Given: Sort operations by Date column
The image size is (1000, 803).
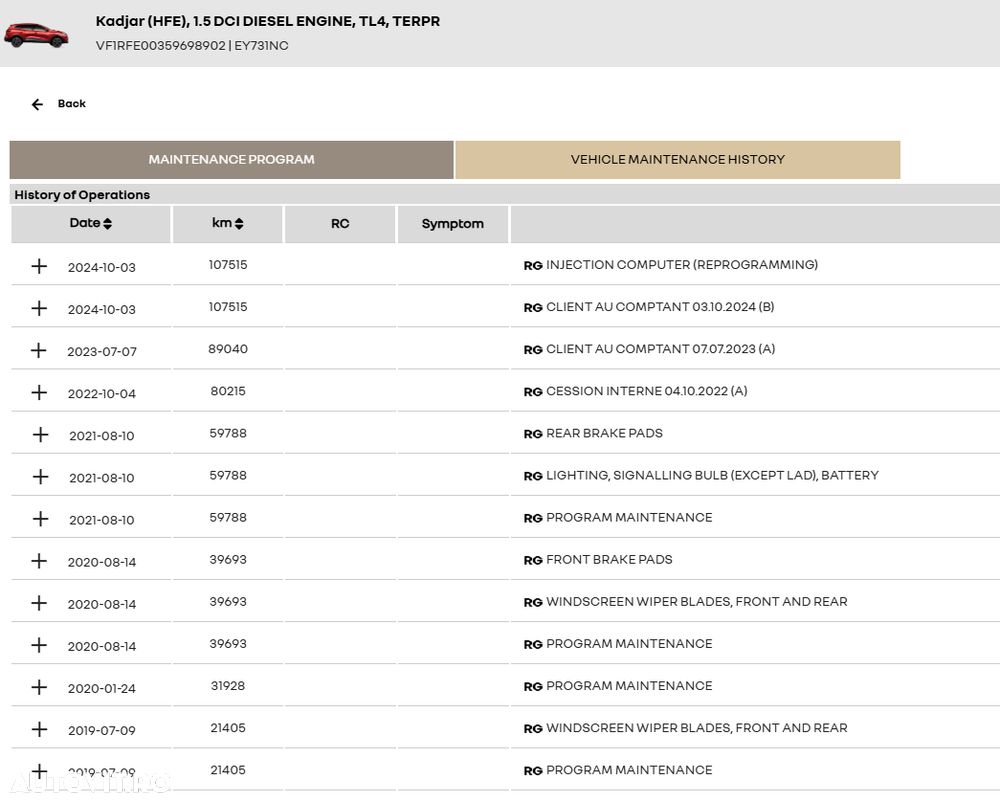Looking at the screenshot, I should pyautogui.click(x=91, y=223).
